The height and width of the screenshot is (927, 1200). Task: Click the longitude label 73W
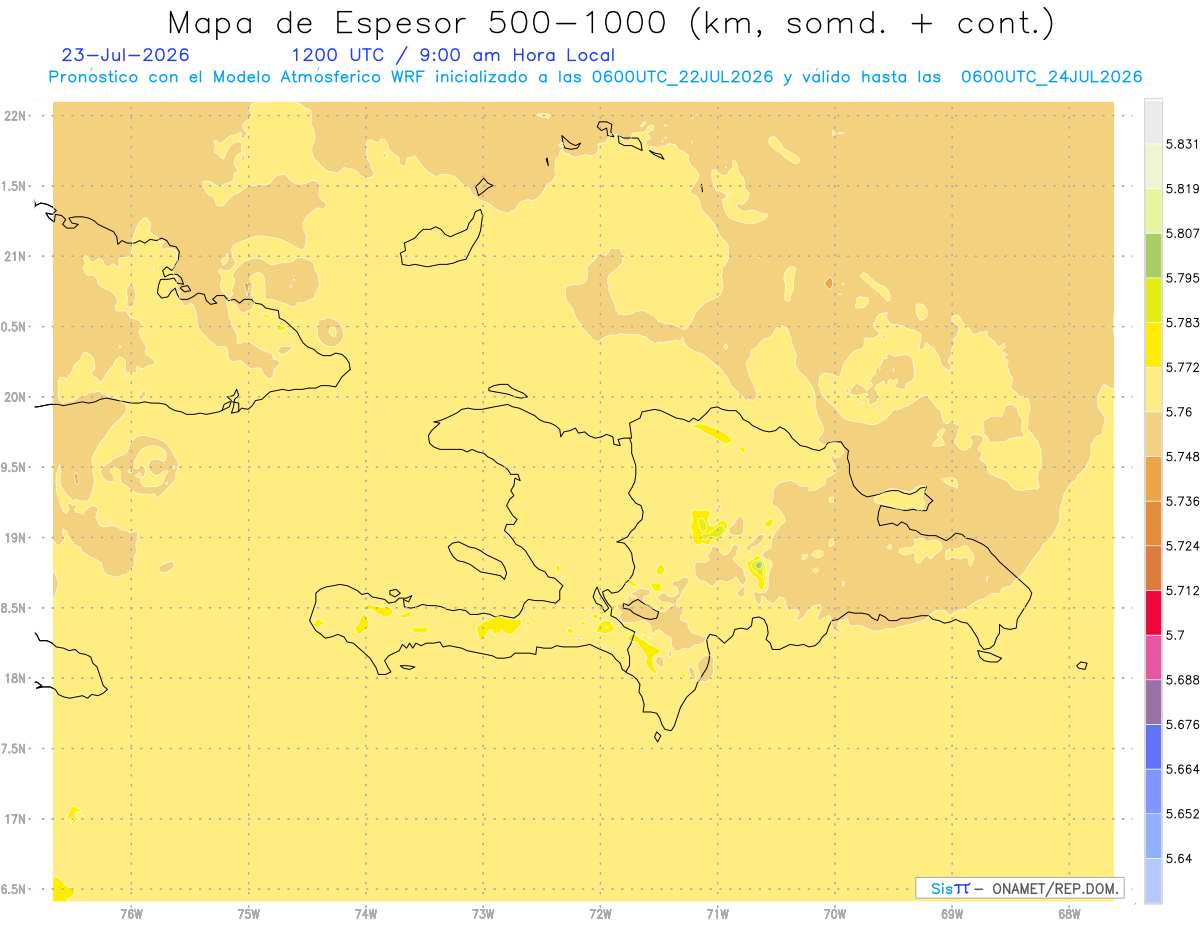click(x=483, y=912)
